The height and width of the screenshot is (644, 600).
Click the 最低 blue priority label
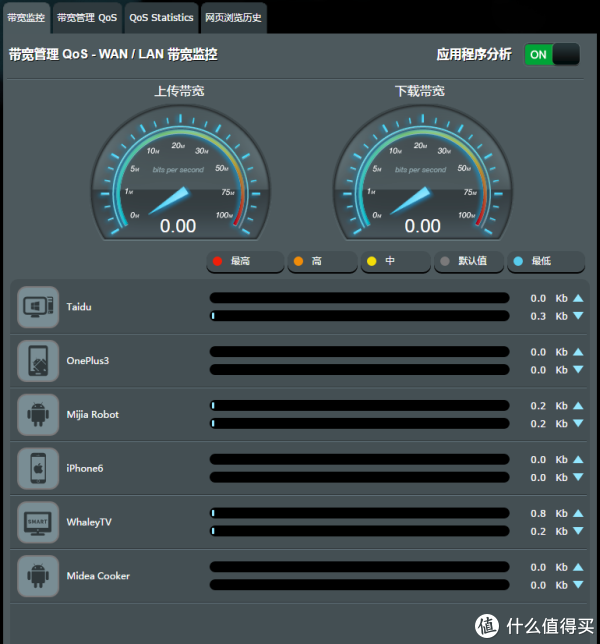pos(544,262)
